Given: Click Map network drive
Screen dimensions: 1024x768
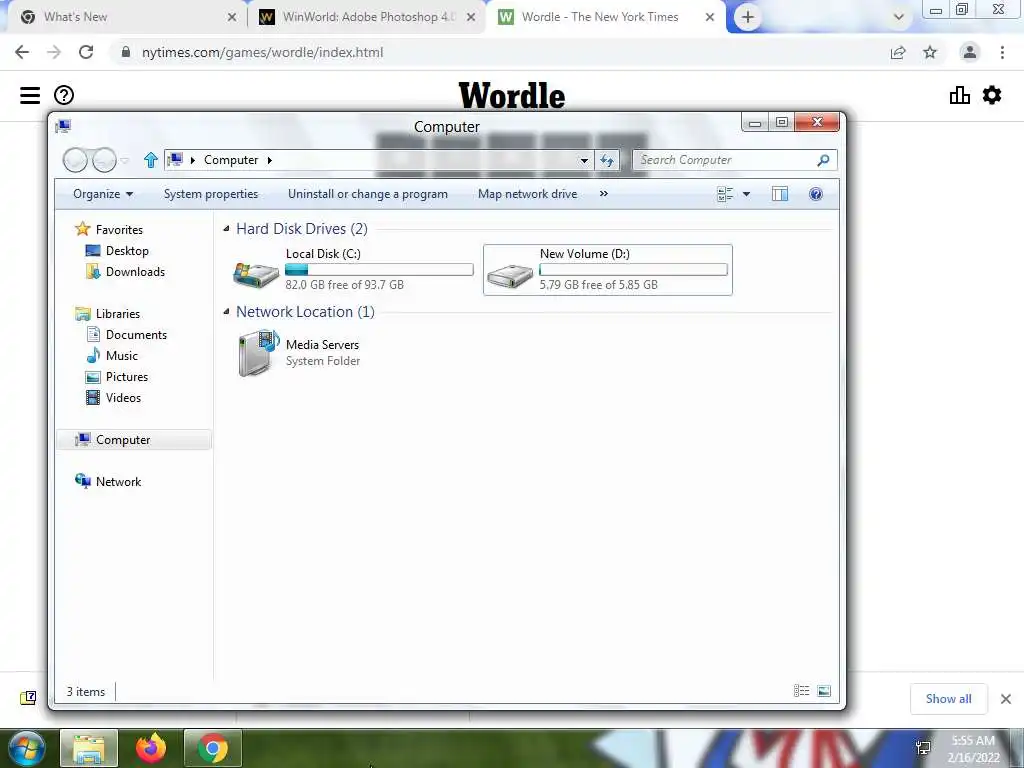Looking at the screenshot, I should [x=528, y=194].
